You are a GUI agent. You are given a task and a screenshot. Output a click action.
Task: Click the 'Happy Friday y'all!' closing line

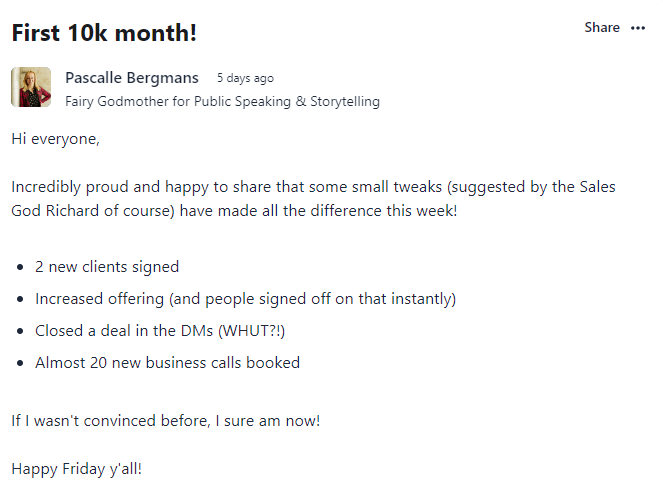coord(77,468)
